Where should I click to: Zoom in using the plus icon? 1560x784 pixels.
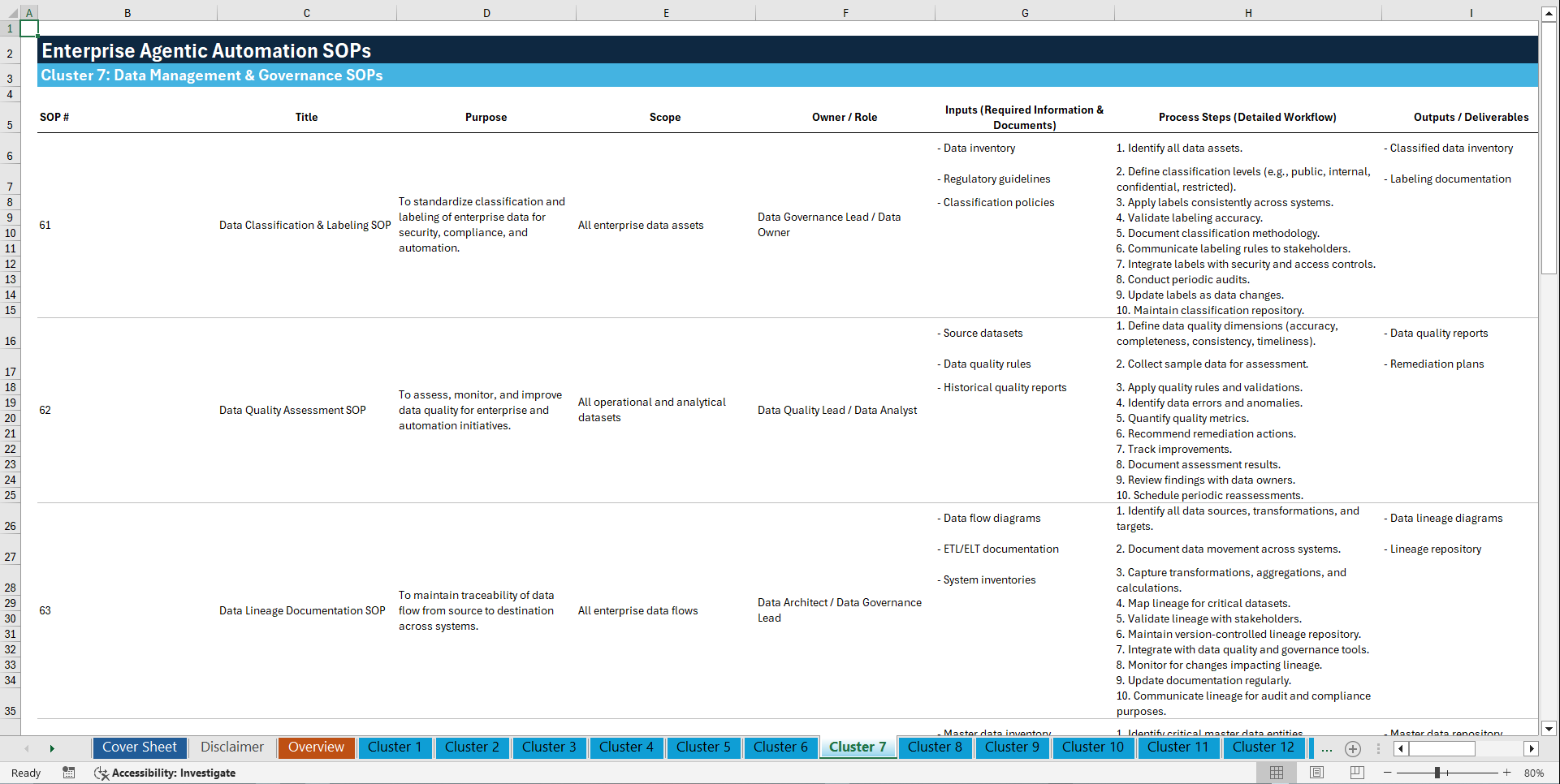point(1507,773)
